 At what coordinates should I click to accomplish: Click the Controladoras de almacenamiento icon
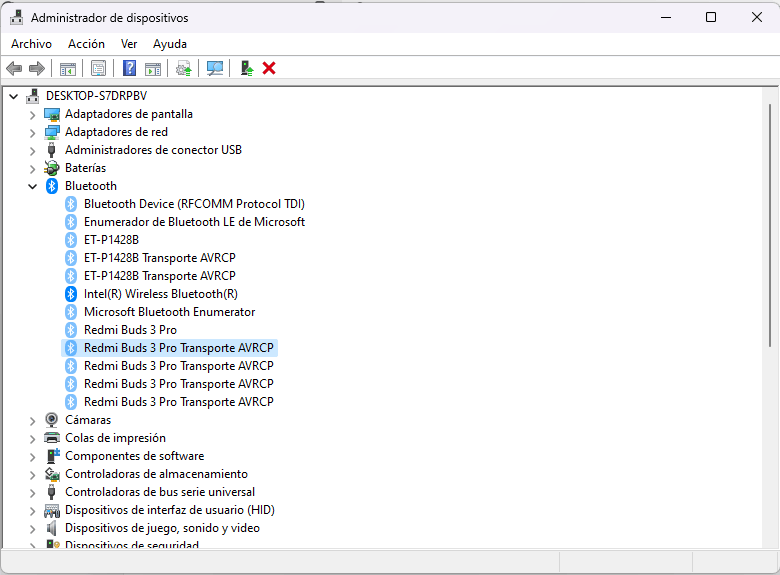[52, 474]
